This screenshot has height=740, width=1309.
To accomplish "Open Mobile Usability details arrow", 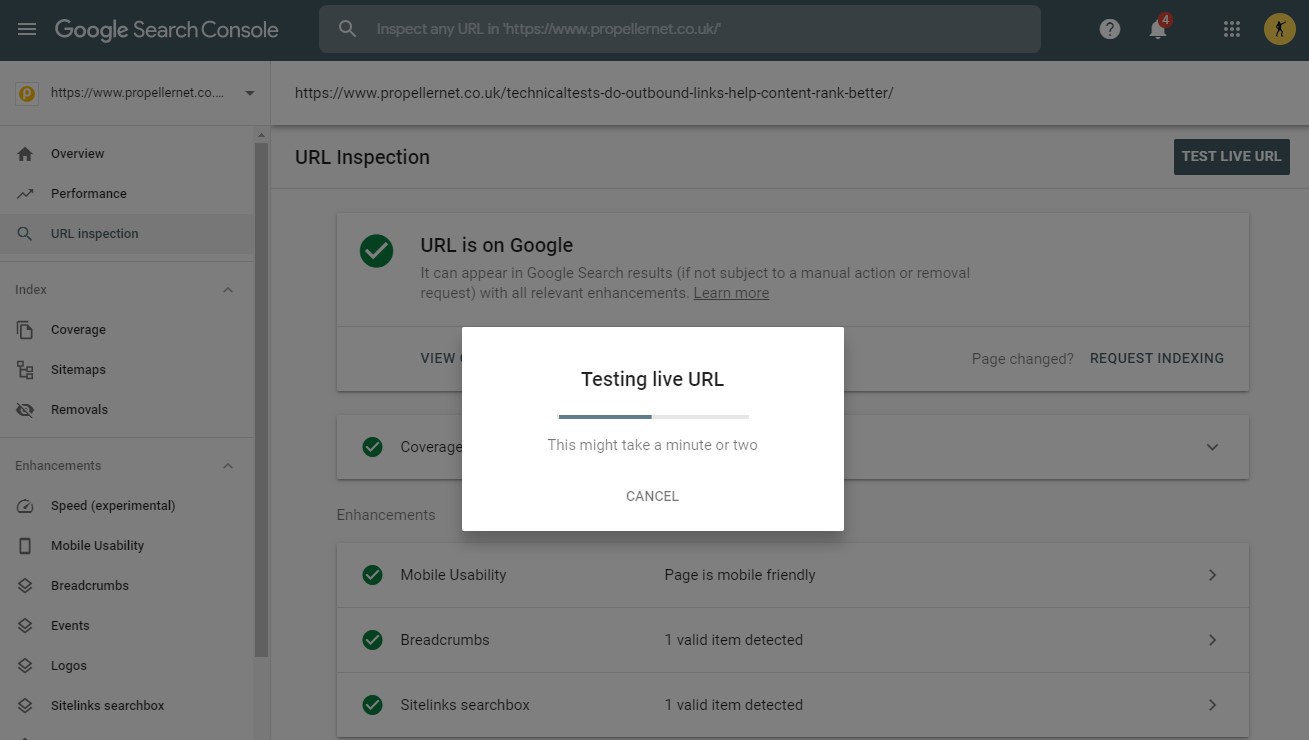I will click(1212, 575).
